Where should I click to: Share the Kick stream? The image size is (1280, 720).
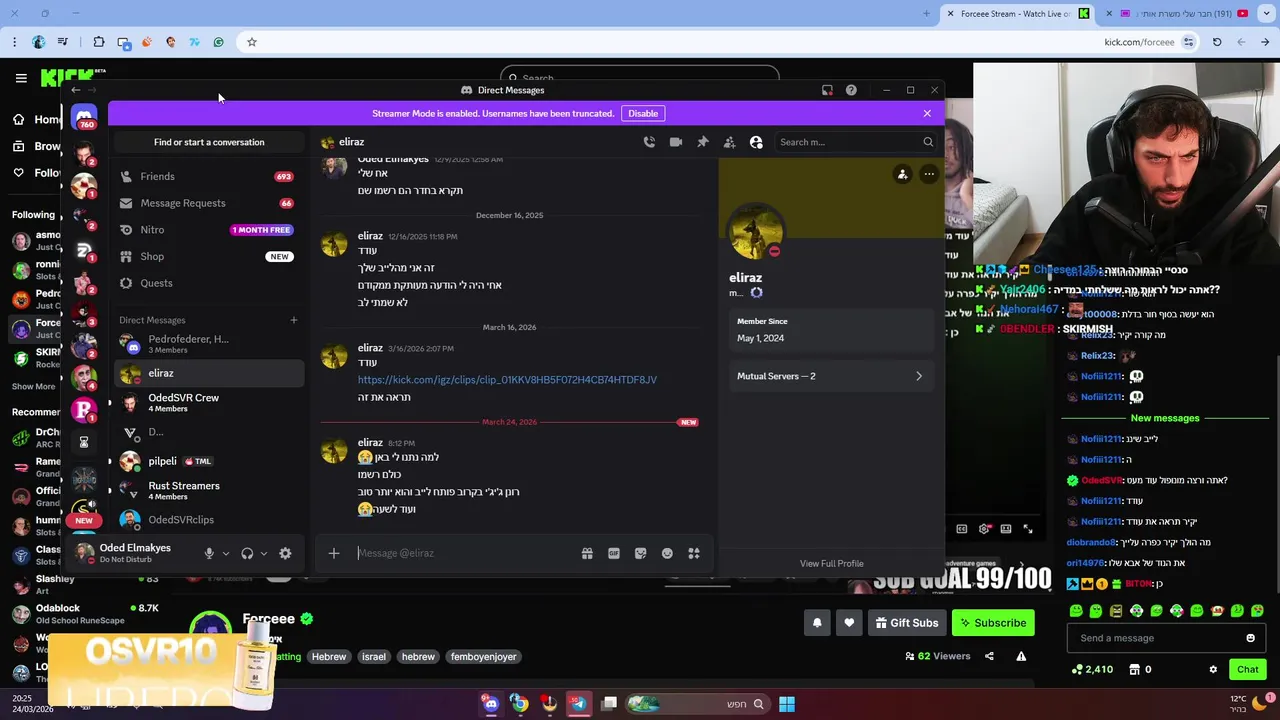(x=989, y=656)
